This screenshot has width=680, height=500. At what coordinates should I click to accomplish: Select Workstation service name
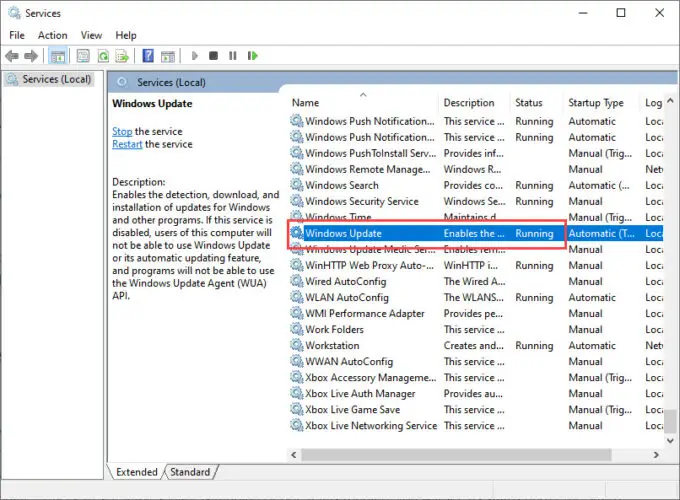point(332,346)
